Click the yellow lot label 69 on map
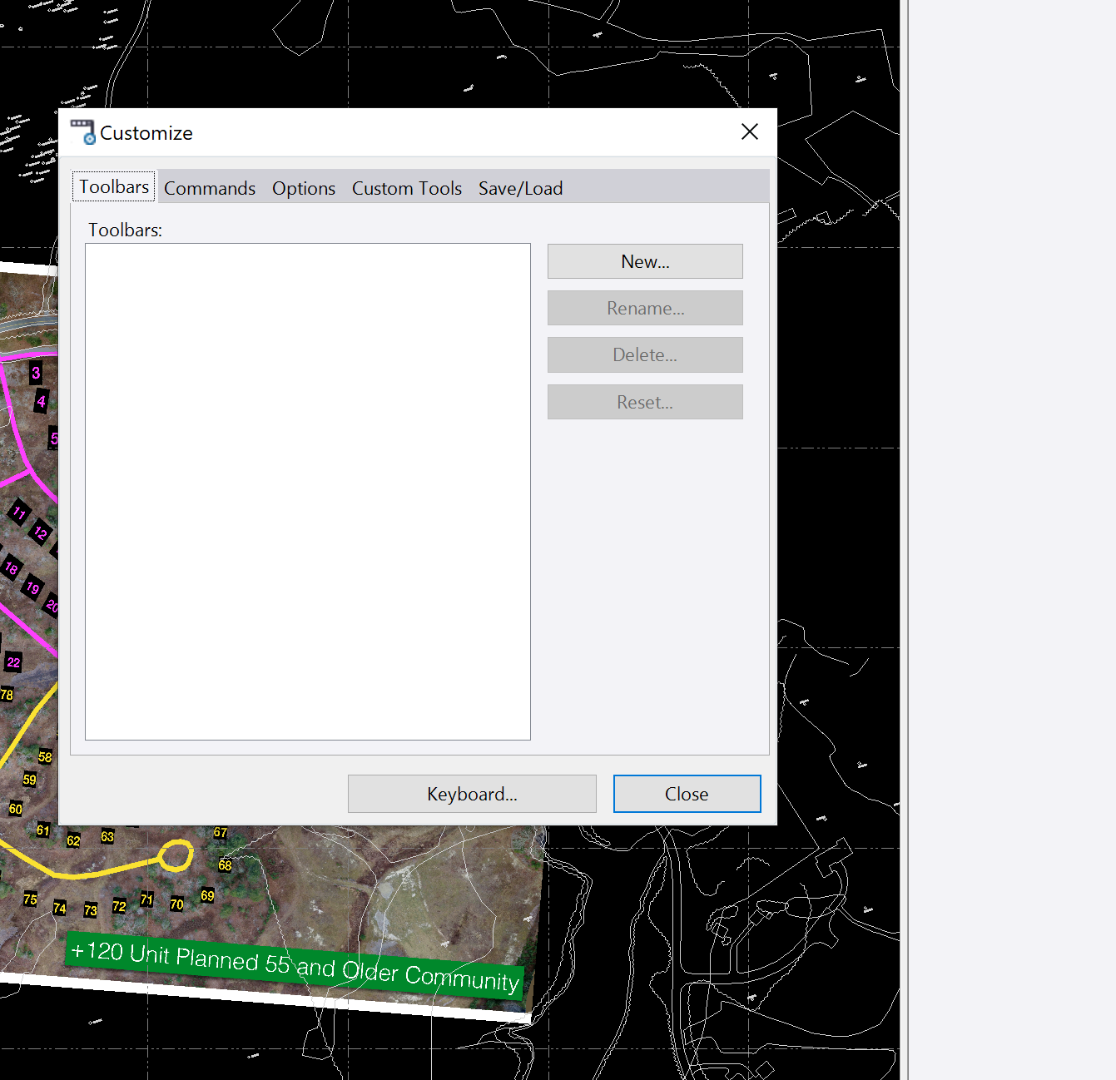The image size is (1116, 1080). tap(207, 895)
